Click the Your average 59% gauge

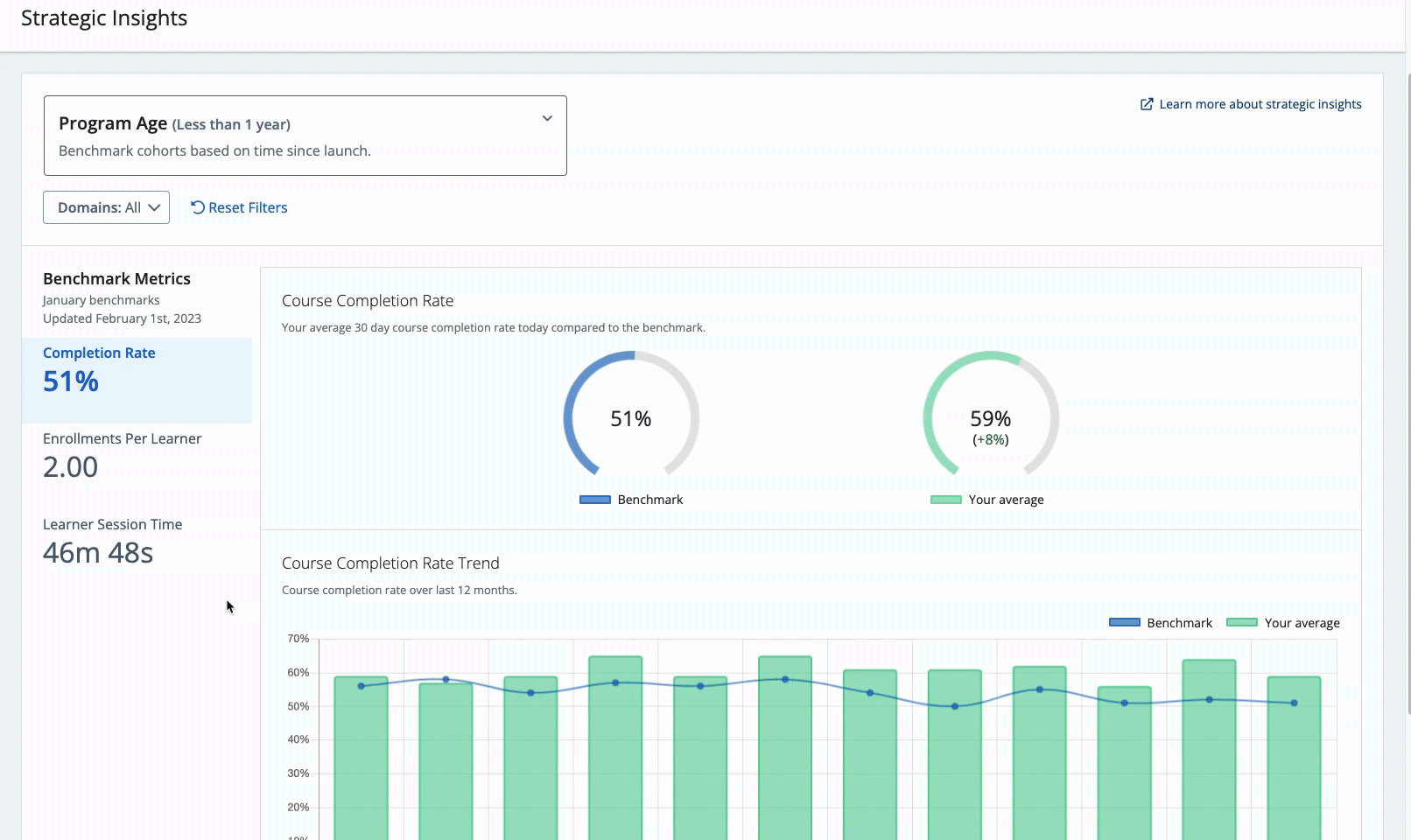[991, 414]
